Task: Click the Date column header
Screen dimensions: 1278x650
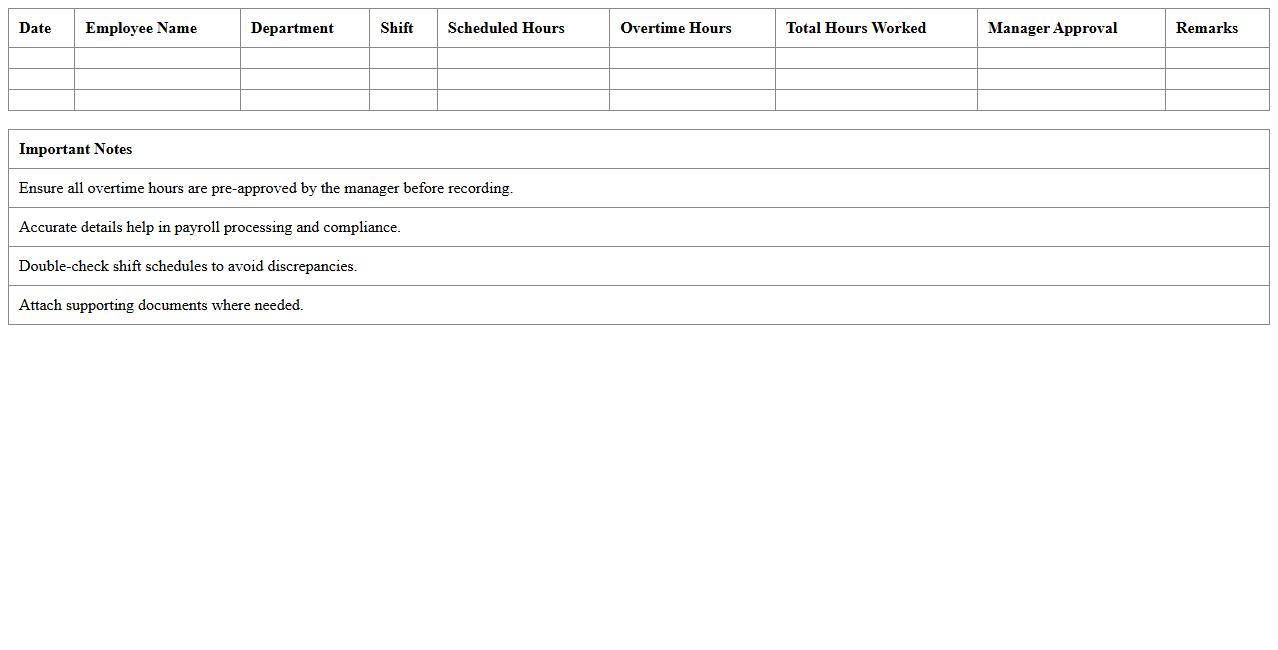Action: 35,28
